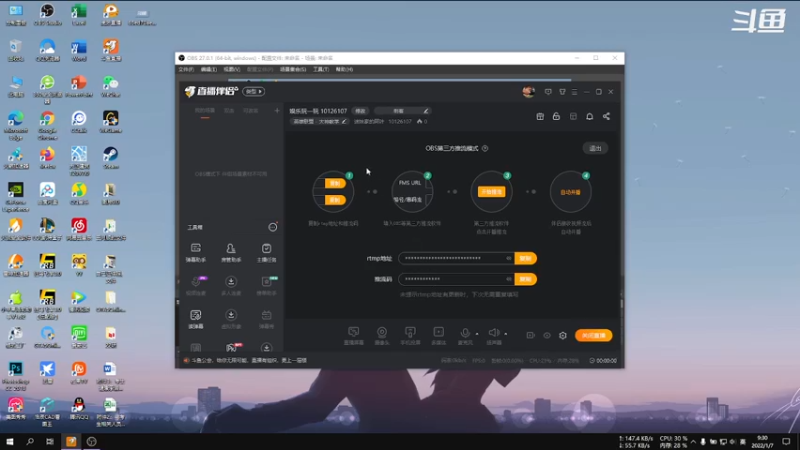Open the Windows Start button

[10, 441]
